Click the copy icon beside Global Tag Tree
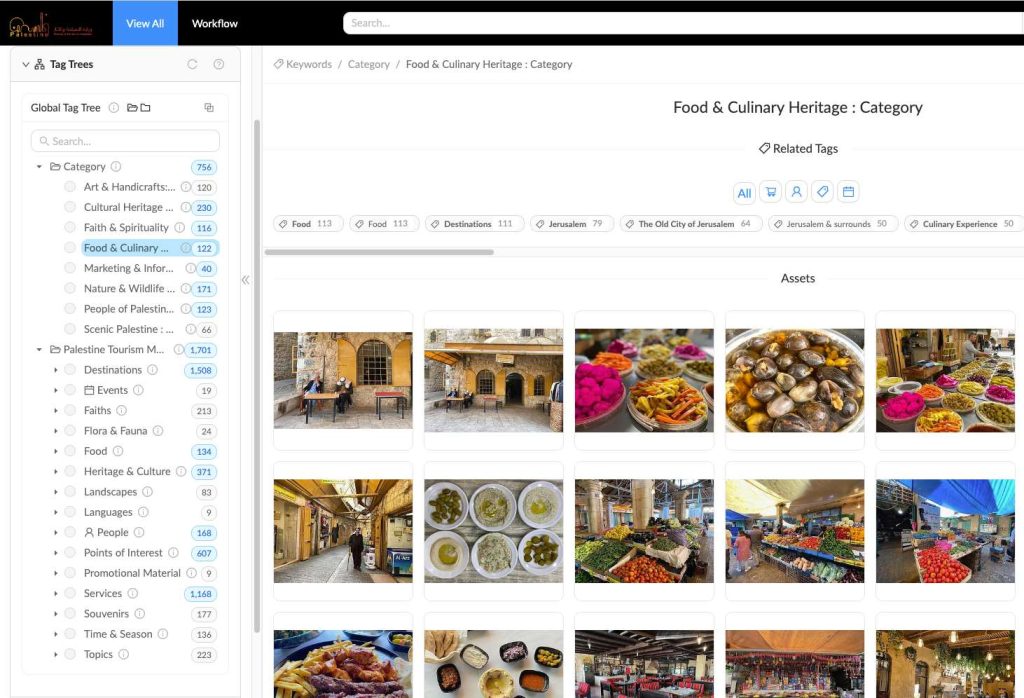This screenshot has height=698, width=1024. (x=209, y=108)
